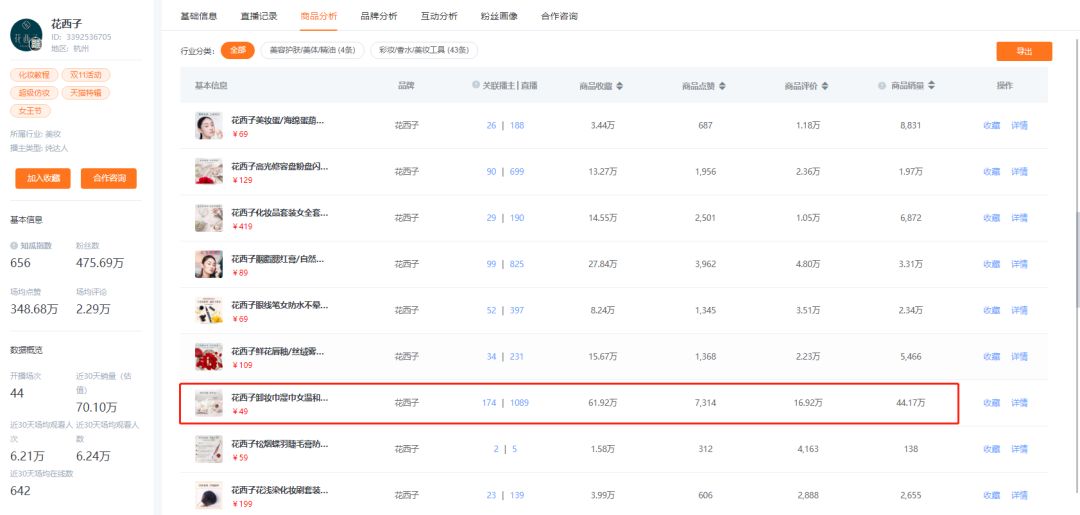Click the 合作咨询 button in sidebar

coord(109,178)
